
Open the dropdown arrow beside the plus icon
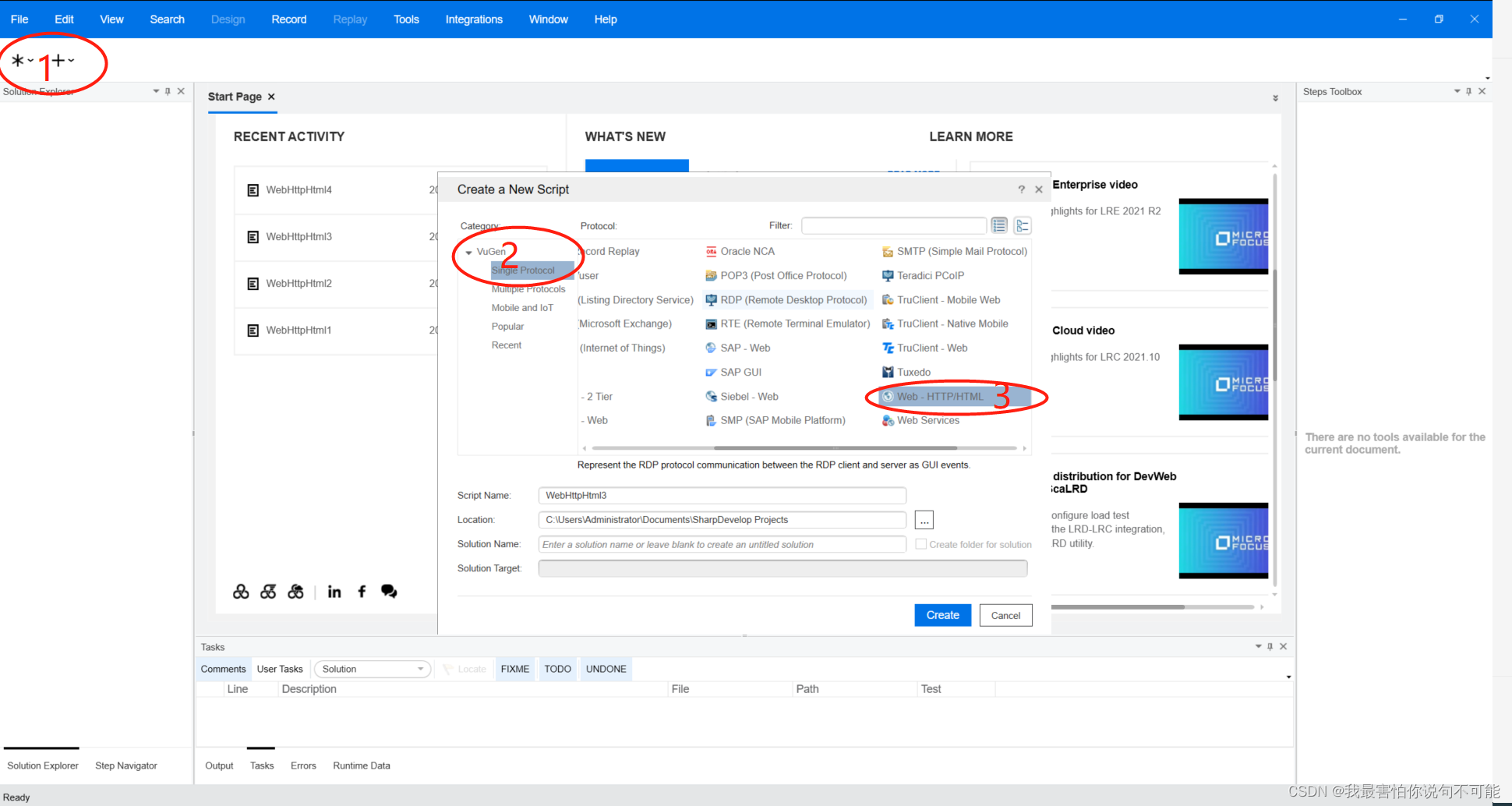pyautogui.click(x=71, y=60)
